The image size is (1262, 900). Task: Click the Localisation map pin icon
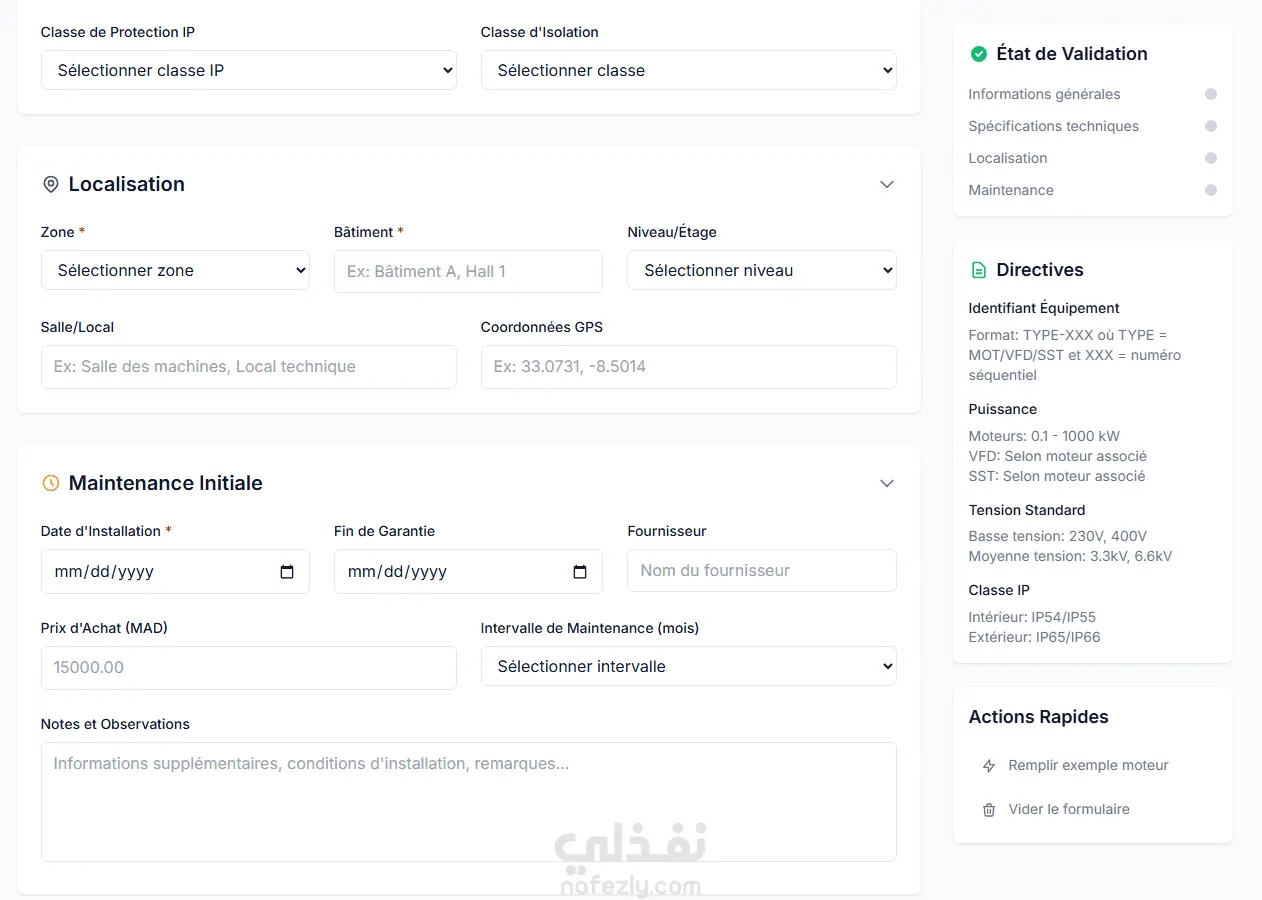click(51, 184)
